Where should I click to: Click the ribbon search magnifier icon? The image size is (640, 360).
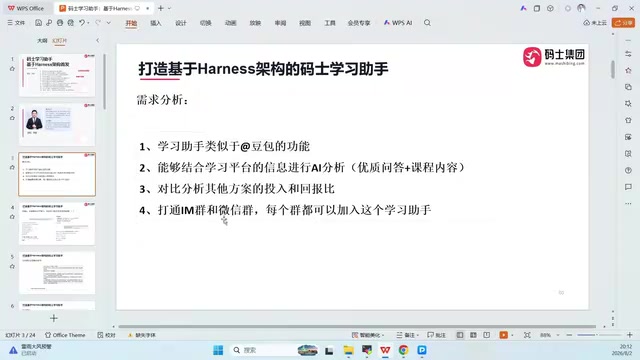427,23
